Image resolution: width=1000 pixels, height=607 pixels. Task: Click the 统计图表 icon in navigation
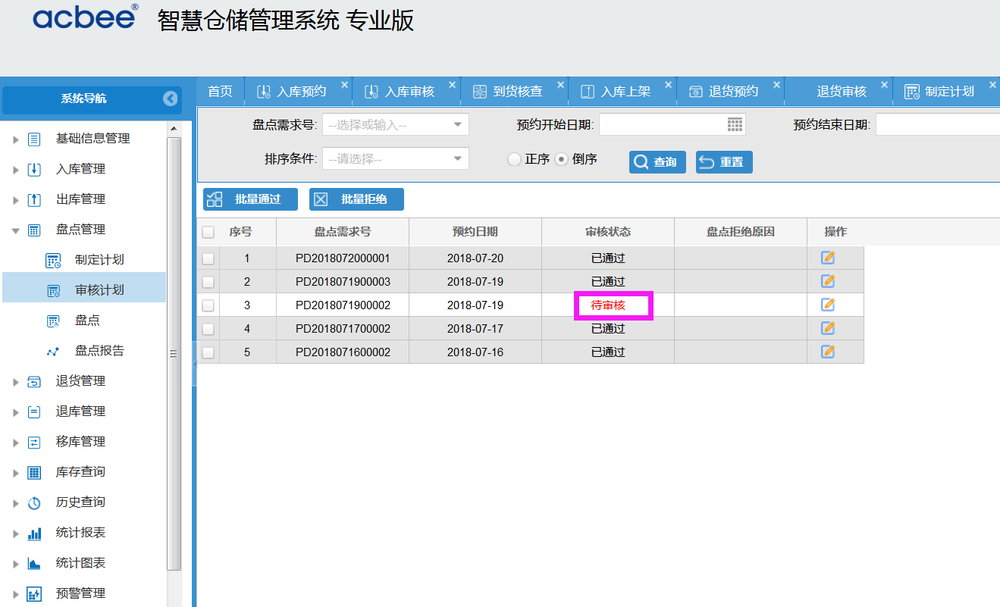pyautogui.click(x=34, y=563)
